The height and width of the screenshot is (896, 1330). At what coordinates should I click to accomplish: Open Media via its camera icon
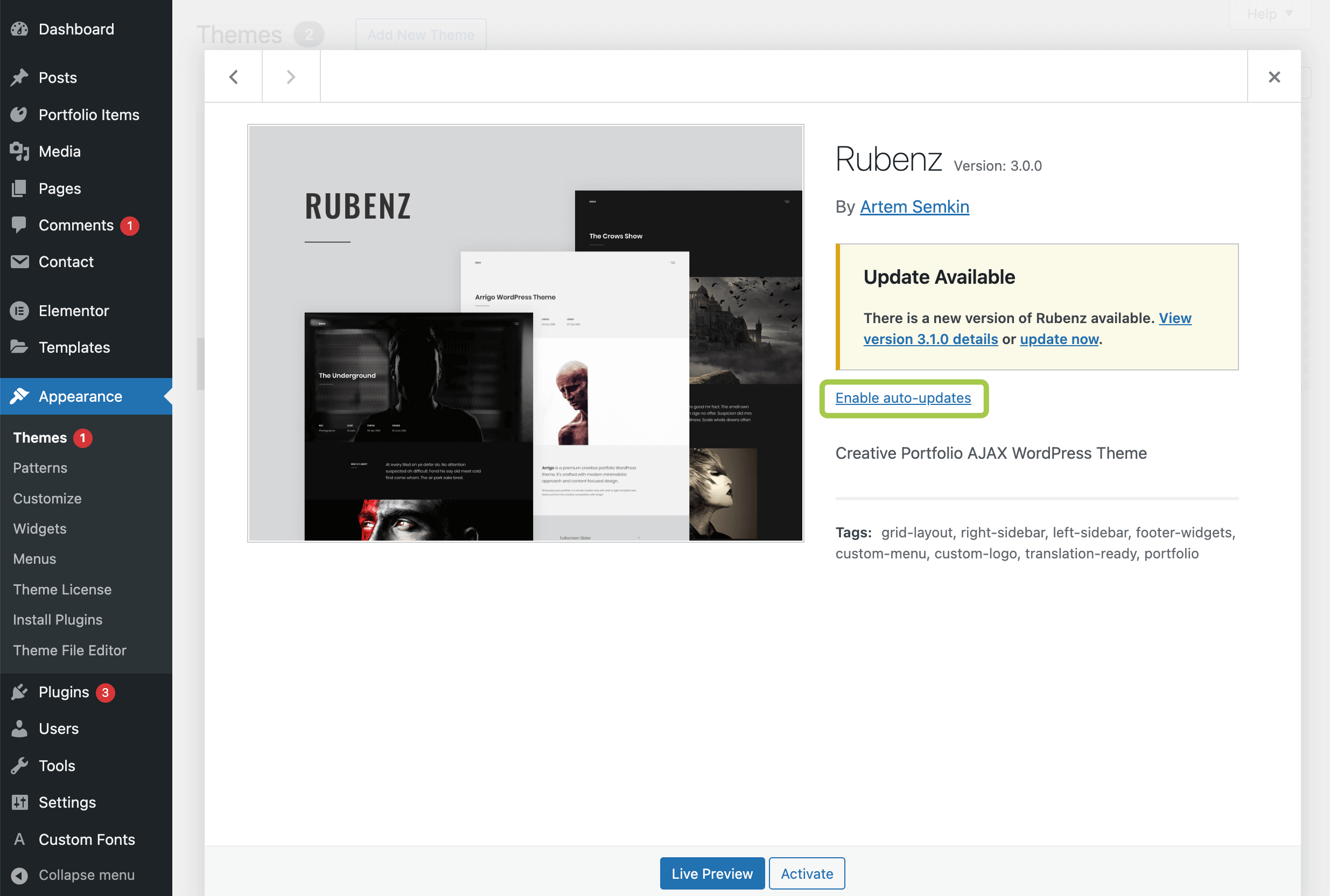coord(19,151)
